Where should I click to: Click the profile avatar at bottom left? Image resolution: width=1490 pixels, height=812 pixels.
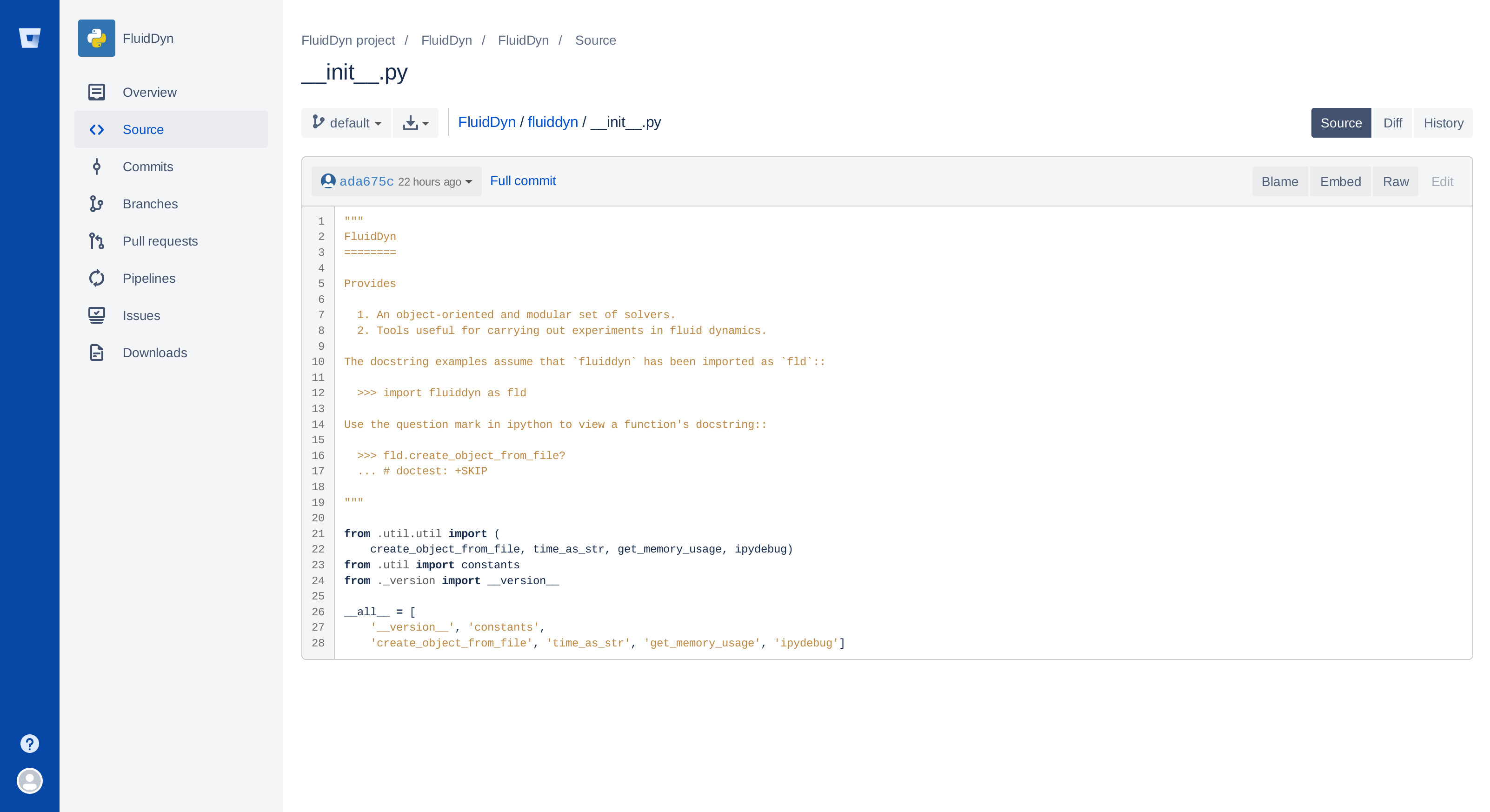29,781
